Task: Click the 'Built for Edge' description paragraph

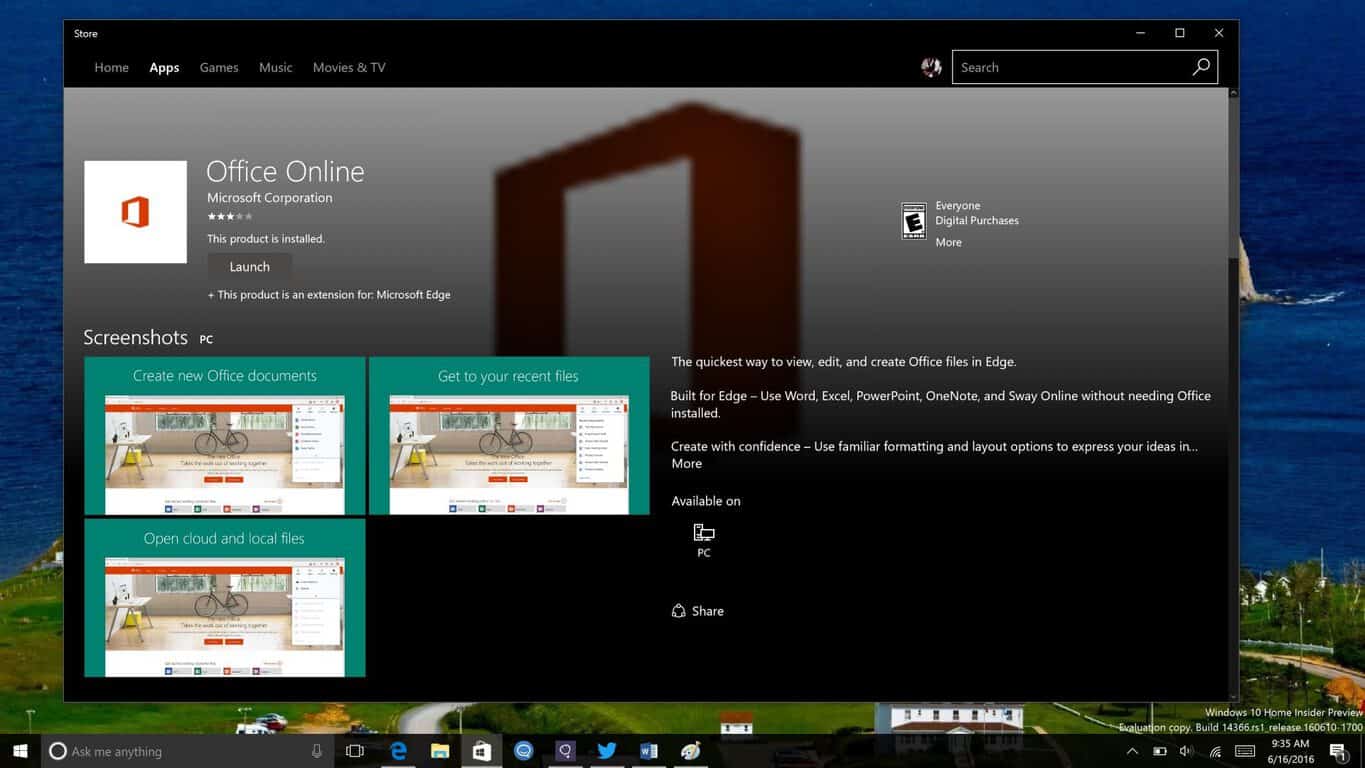Action: coord(941,404)
